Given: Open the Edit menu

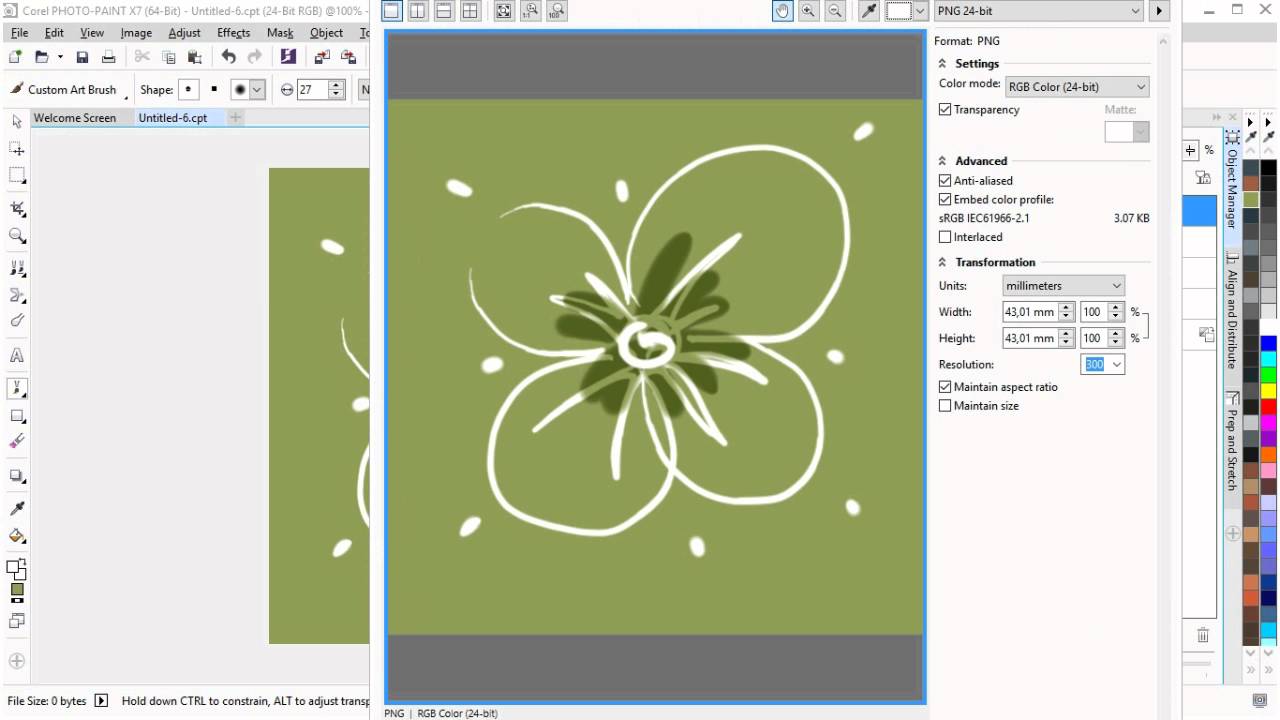Looking at the screenshot, I should click(x=54, y=33).
